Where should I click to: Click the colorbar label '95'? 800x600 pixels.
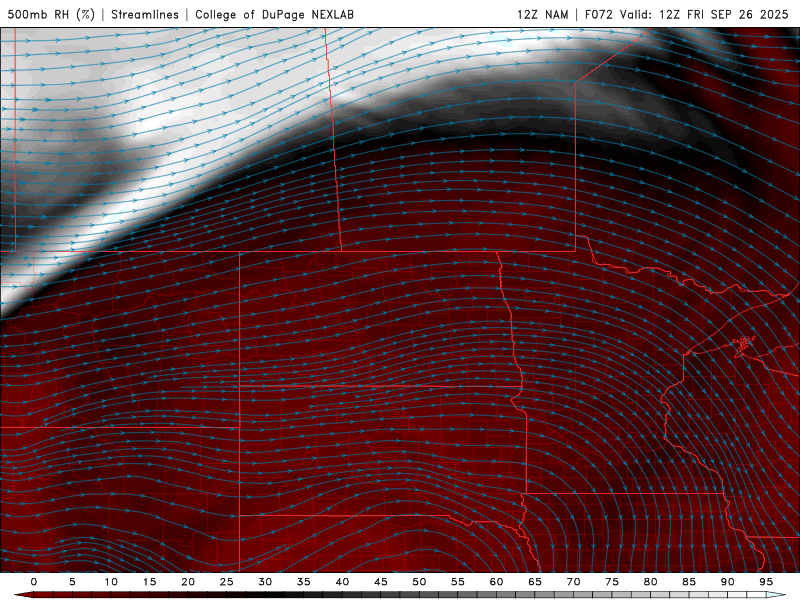coord(766,582)
